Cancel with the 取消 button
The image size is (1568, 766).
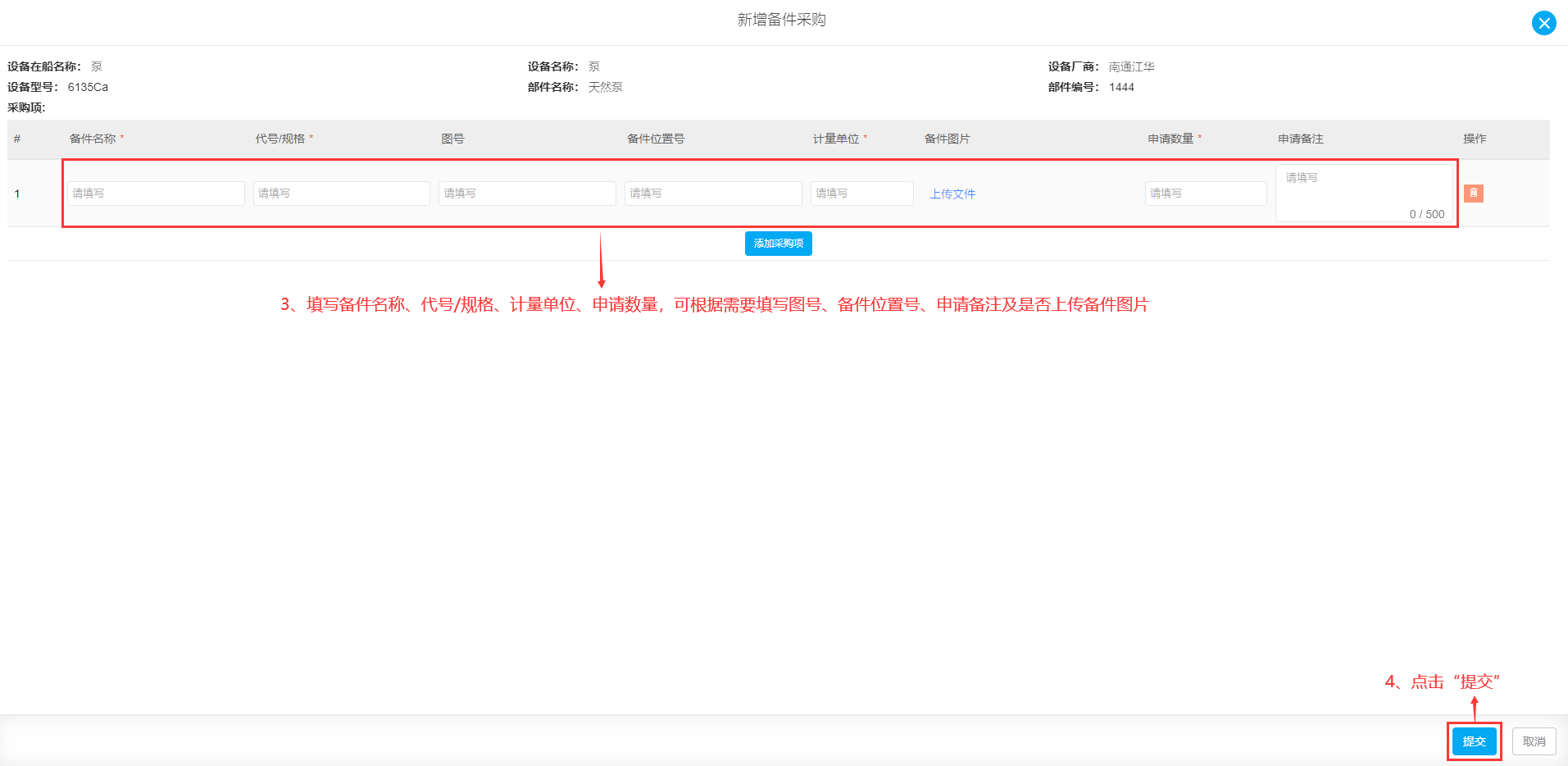coord(1534,741)
